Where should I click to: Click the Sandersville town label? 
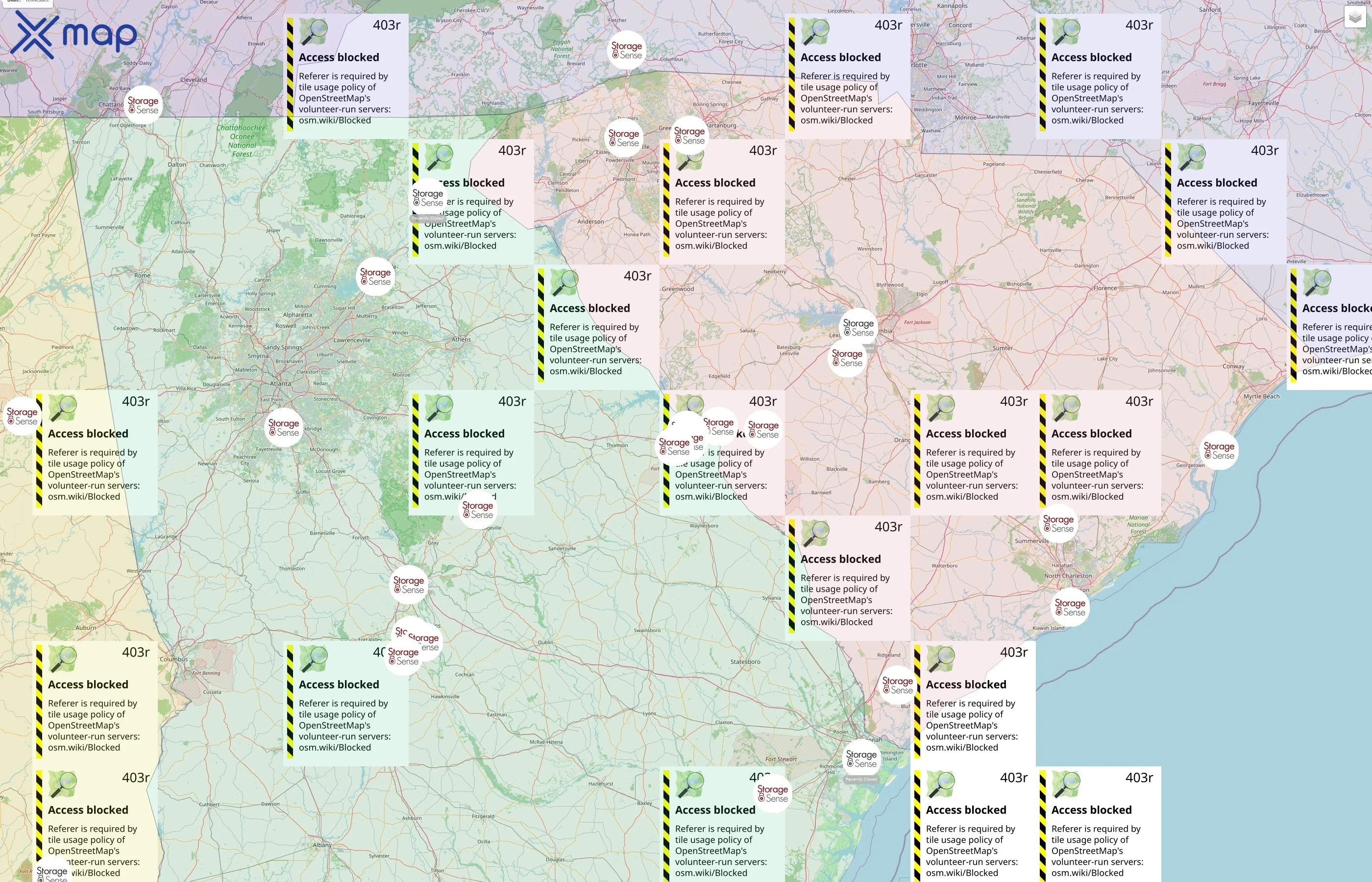pos(562,549)
